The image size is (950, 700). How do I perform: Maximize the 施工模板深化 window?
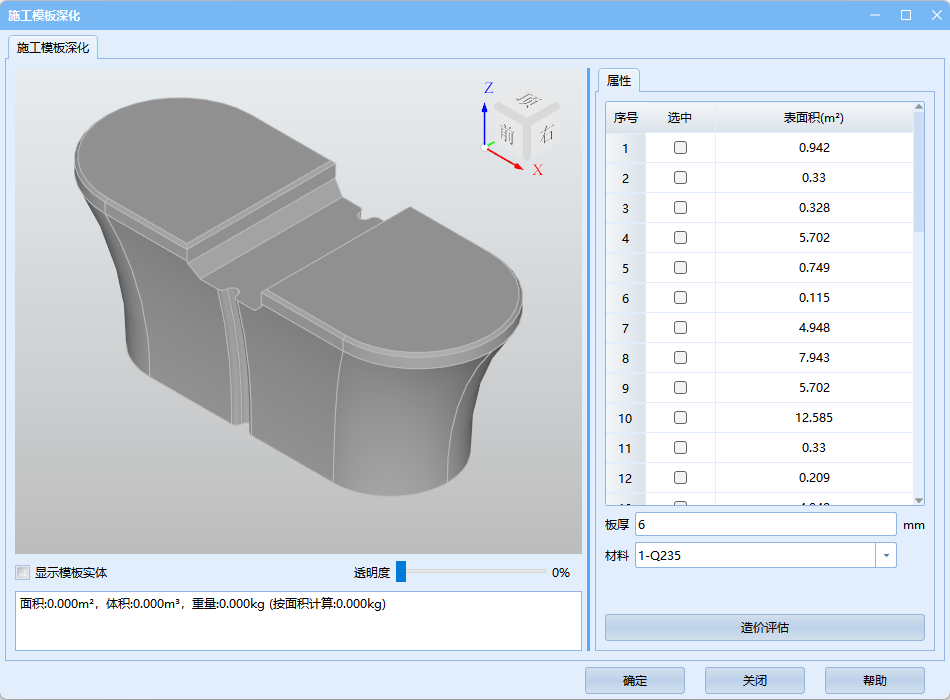pyautogui.click(x=906, y=15)
